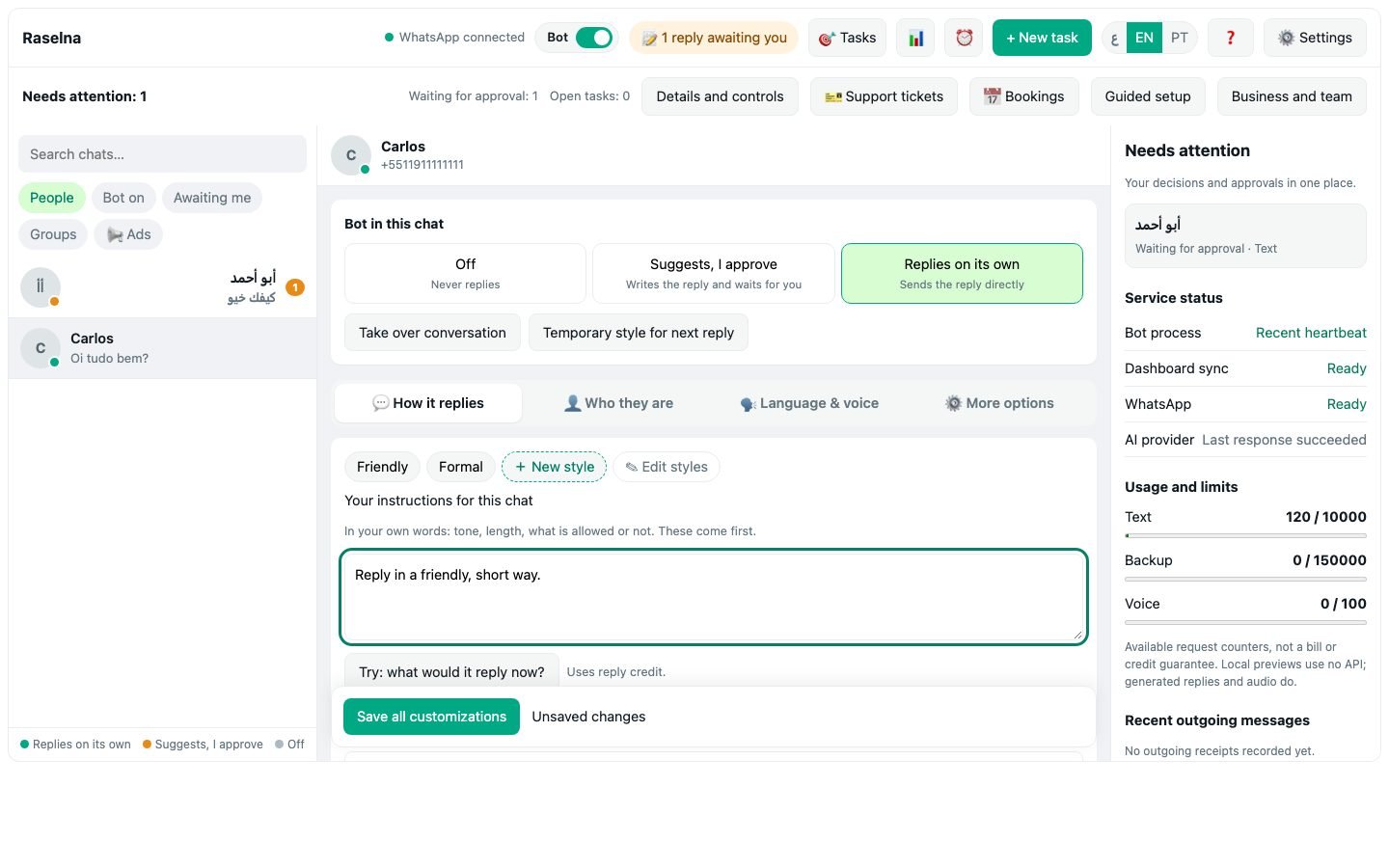Open the Tasks button in header

click(847, 38)
